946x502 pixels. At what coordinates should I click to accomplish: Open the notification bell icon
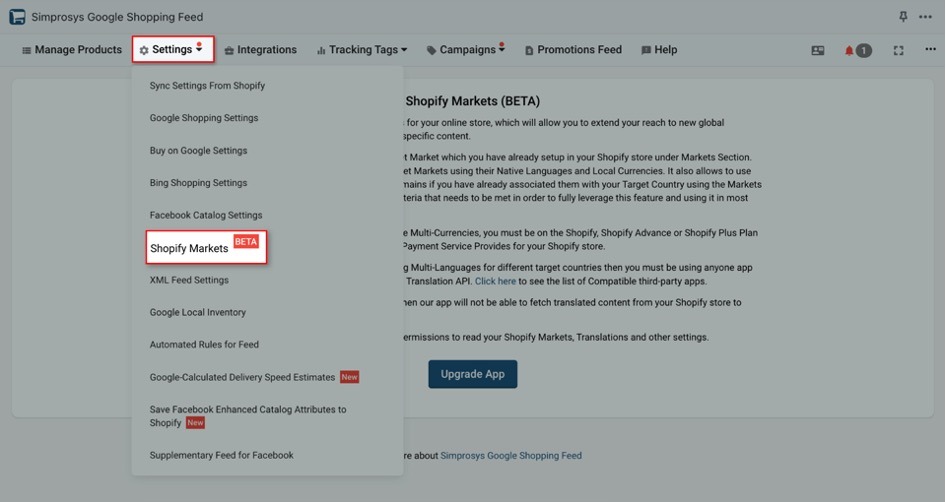pyautogui.click(x=849, y=51)
